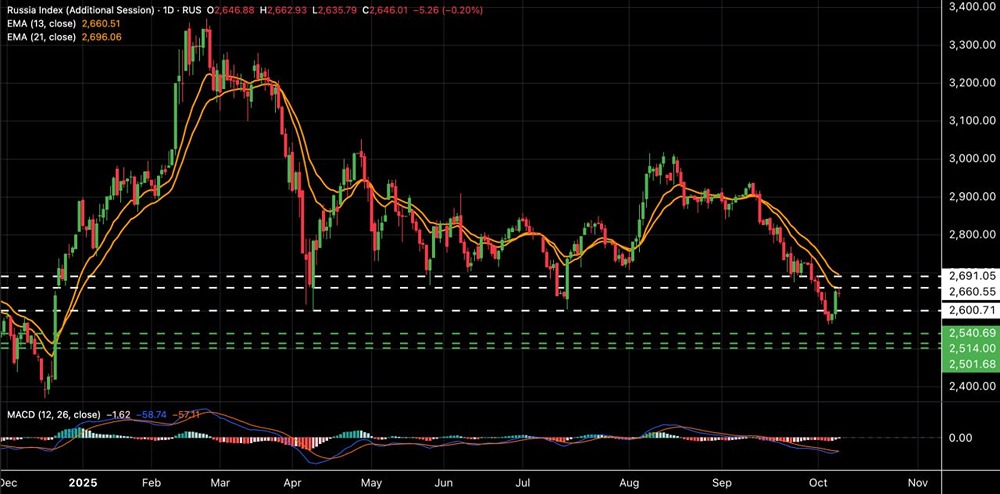Viewport: 1000px width, 494px height.
Task: Click the EMA 21 value 2,696.06
Action: point(101,37)
